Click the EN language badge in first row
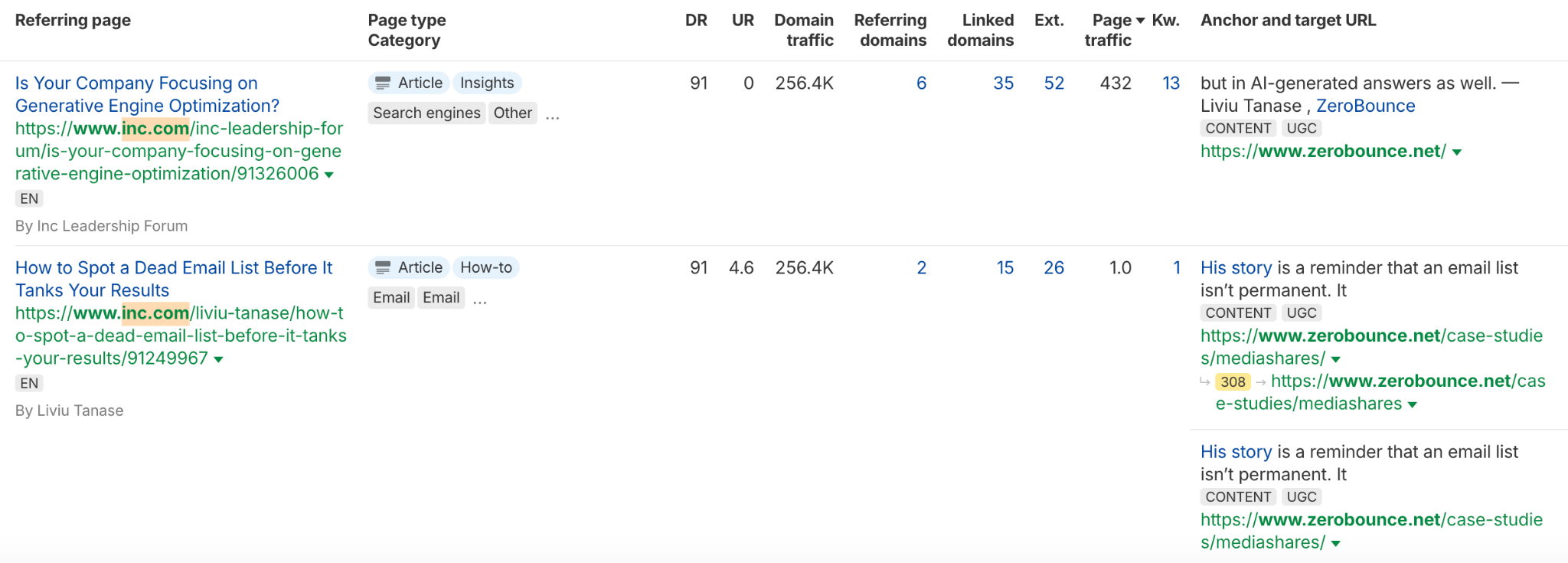 coord(29,198)
